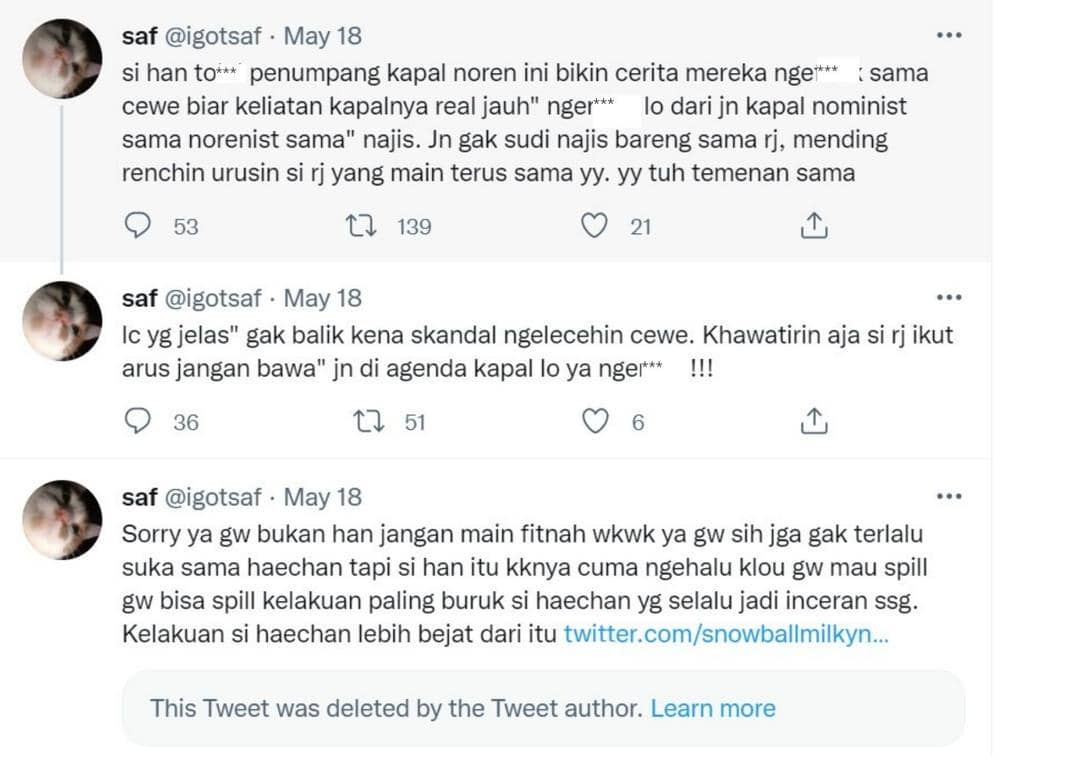Reply to the second tweet
1080x766 pixels.
(x=139, y=421)
